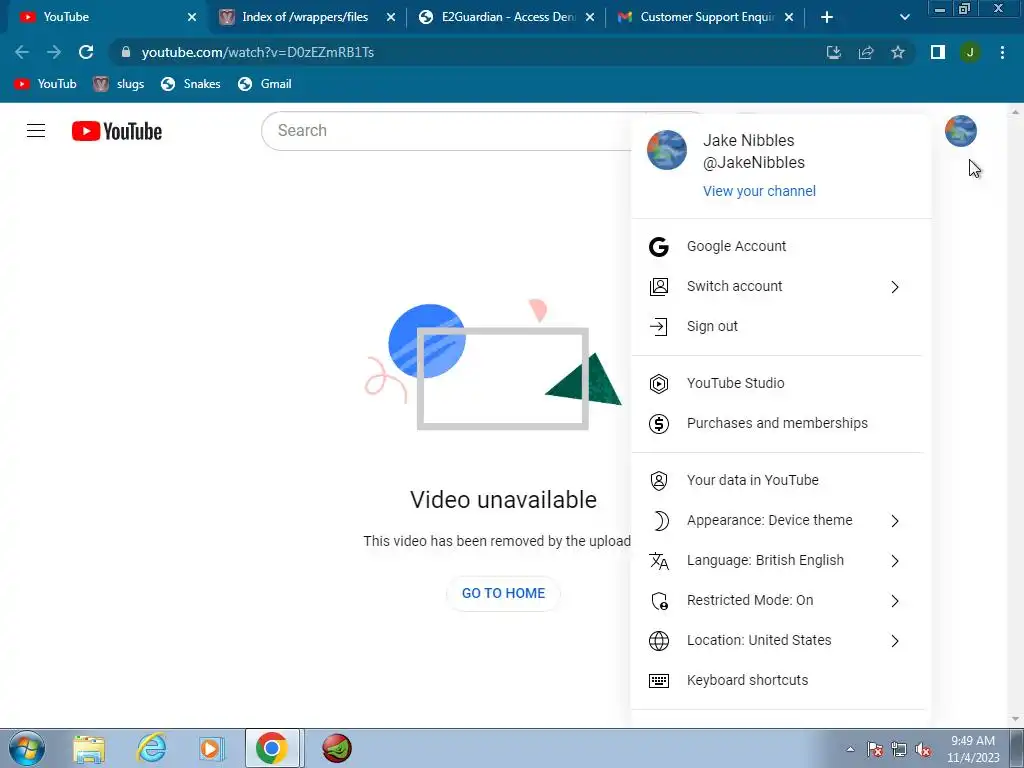The width and height of the screenshot is (1024, 768).
Task: Open Chrome three-dot menu
Action: coord(1002,52)
